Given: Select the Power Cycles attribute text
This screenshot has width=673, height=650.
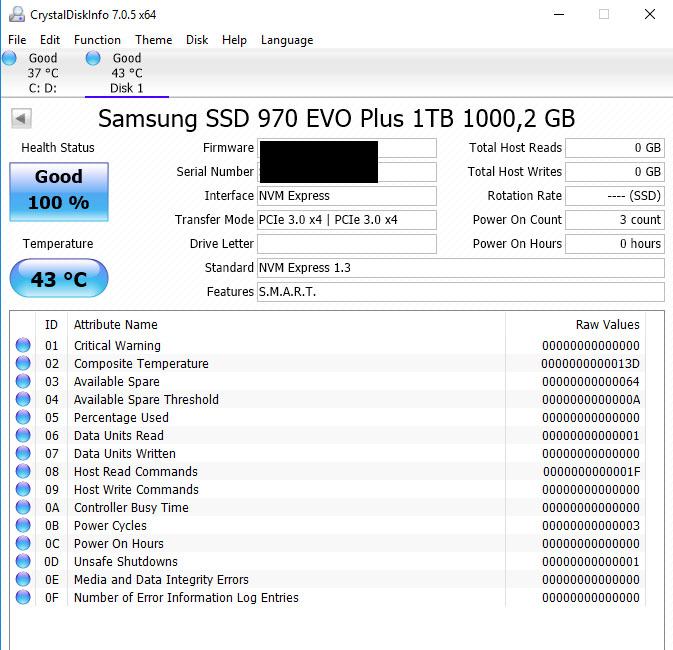Looking at the screenshot, I should [110, 526].
